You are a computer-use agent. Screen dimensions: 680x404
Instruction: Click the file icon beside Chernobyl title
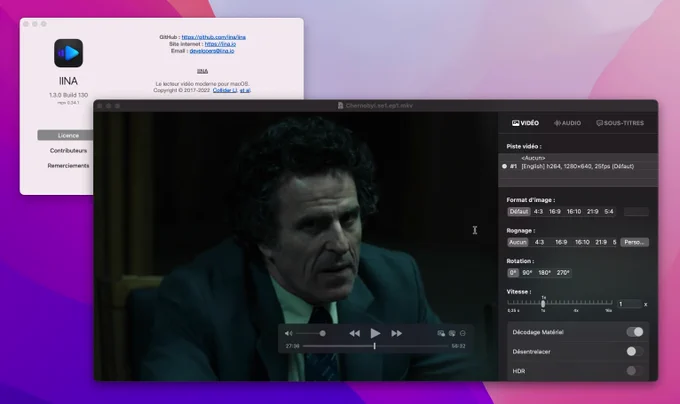(x=340, y=106)
